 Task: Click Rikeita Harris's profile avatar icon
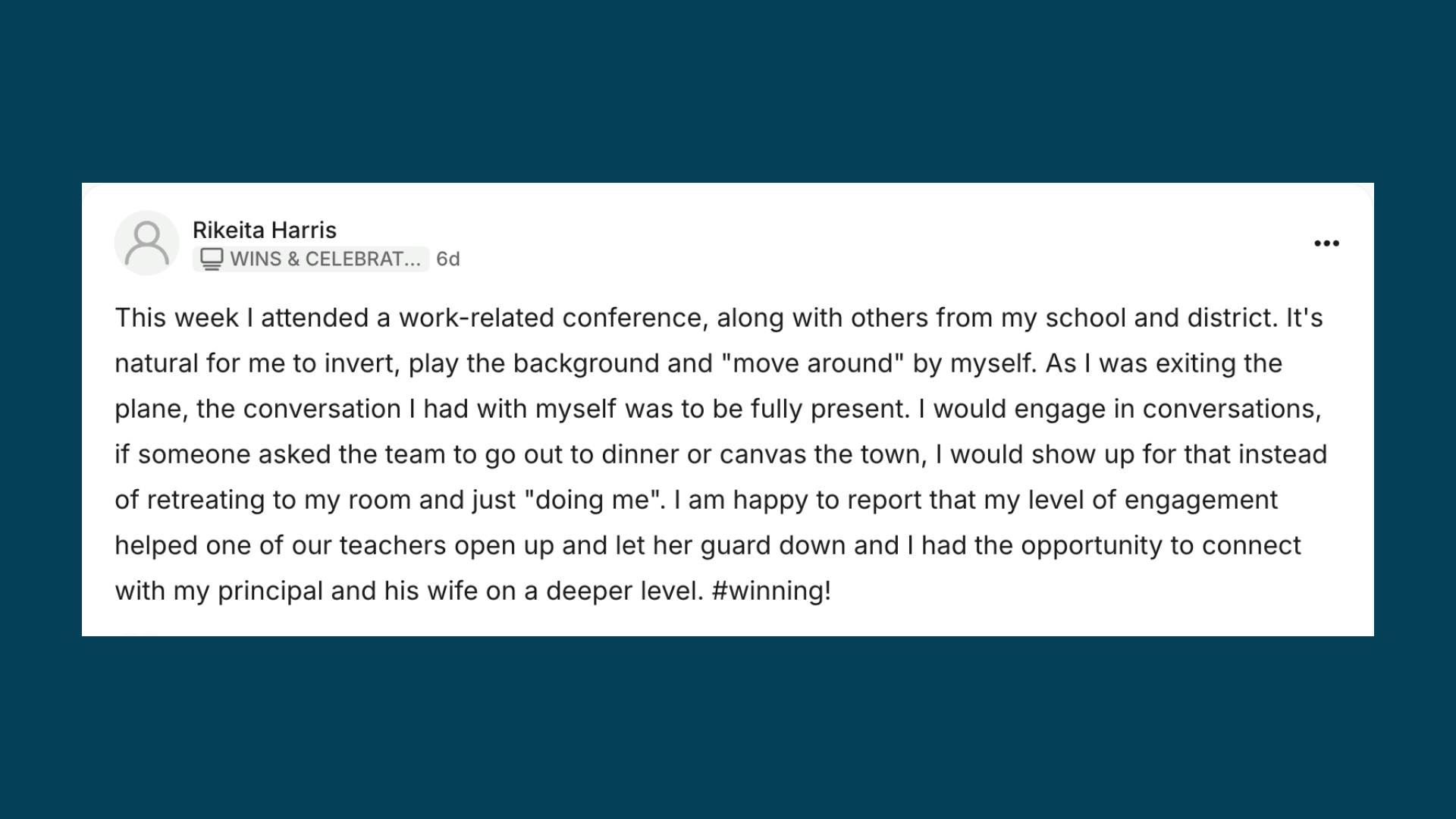coord(146,243)
